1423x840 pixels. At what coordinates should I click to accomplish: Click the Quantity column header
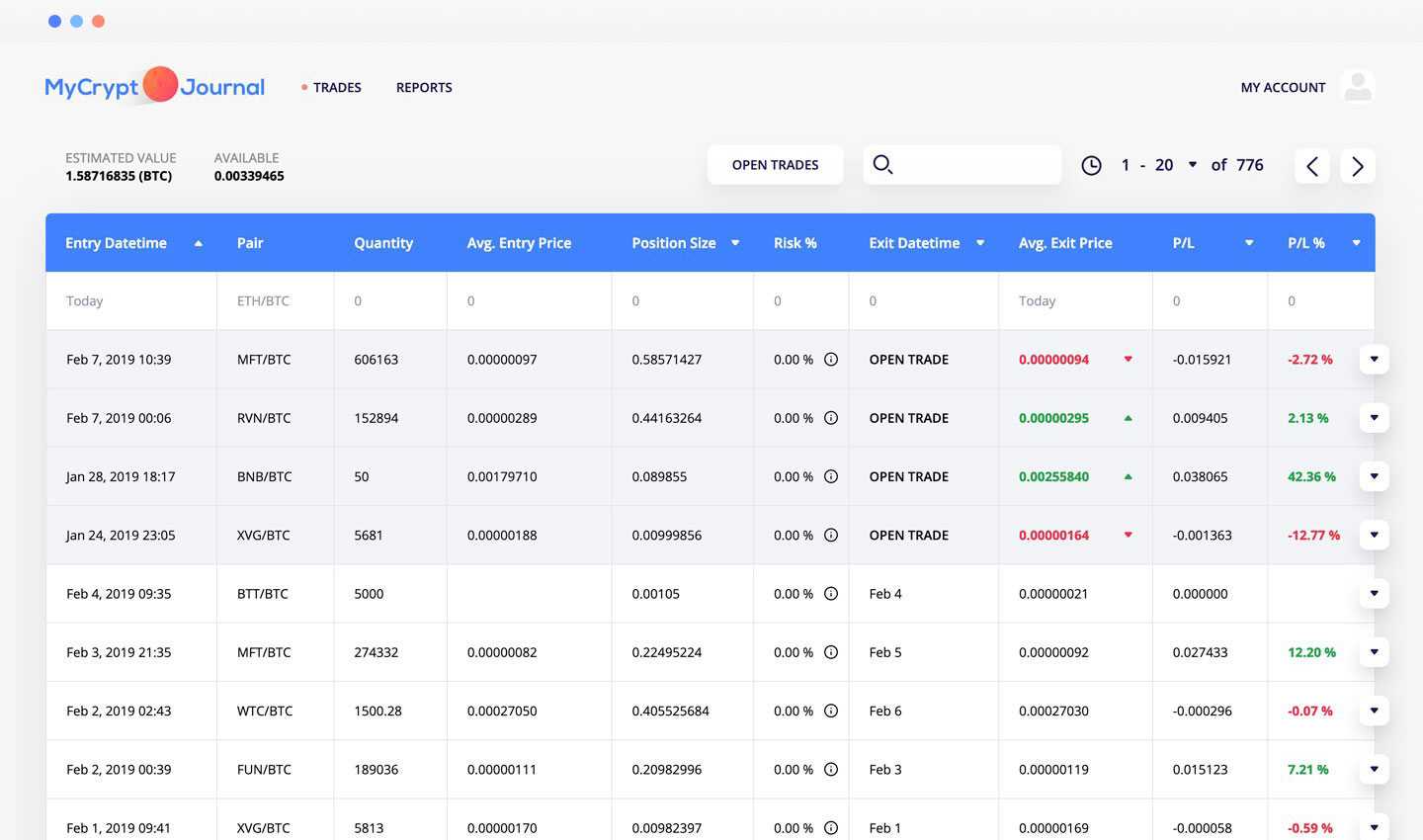coord(383,243)
